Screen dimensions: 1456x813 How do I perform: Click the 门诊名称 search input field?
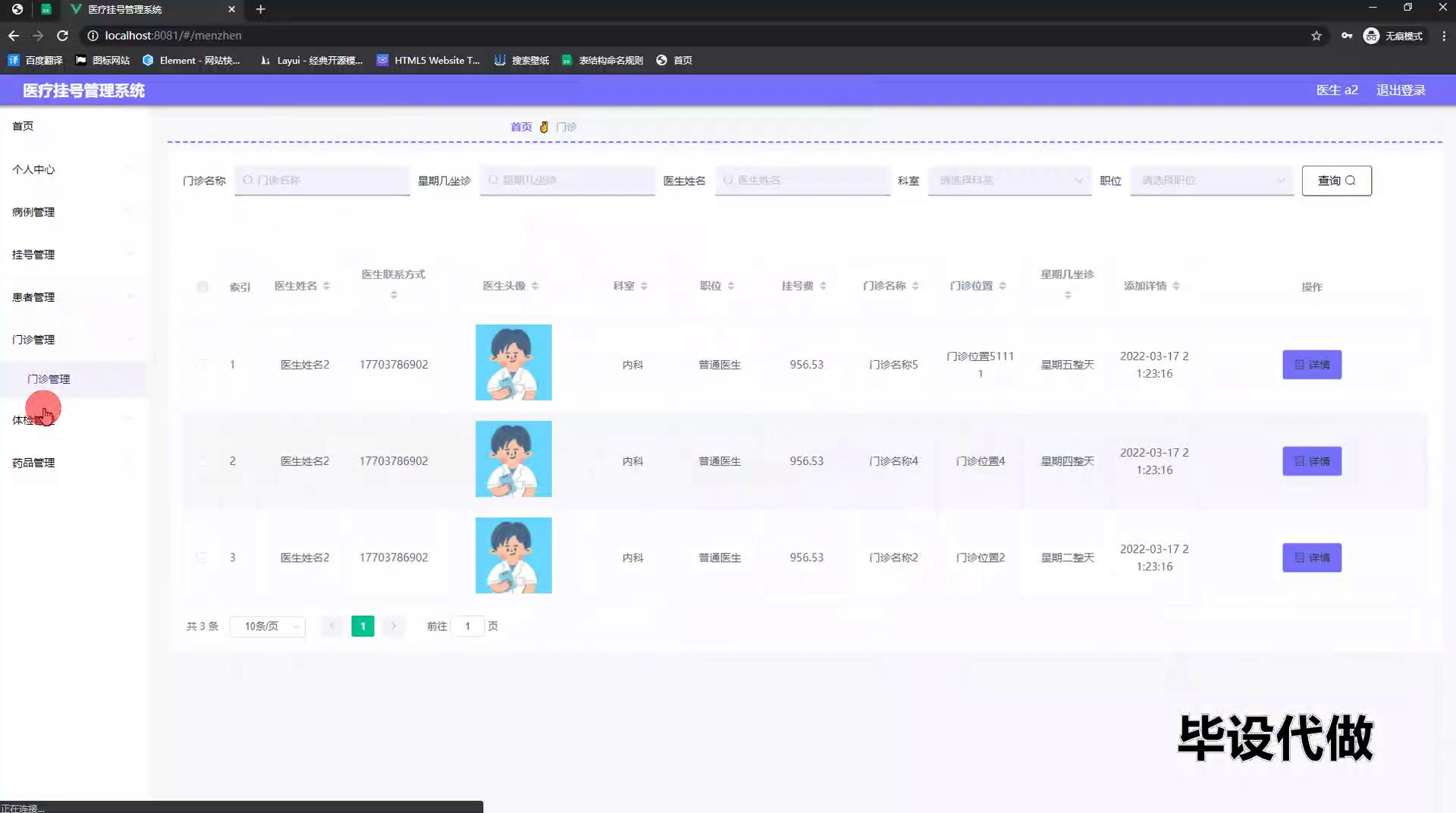323,180
